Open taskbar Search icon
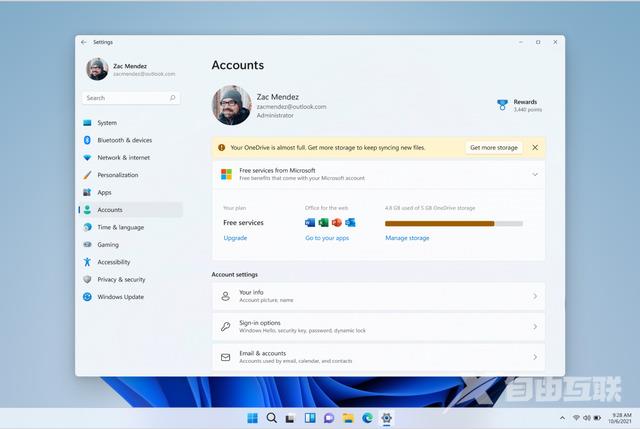This screenshot has width=640, height=429. click(x=271, y=418)
